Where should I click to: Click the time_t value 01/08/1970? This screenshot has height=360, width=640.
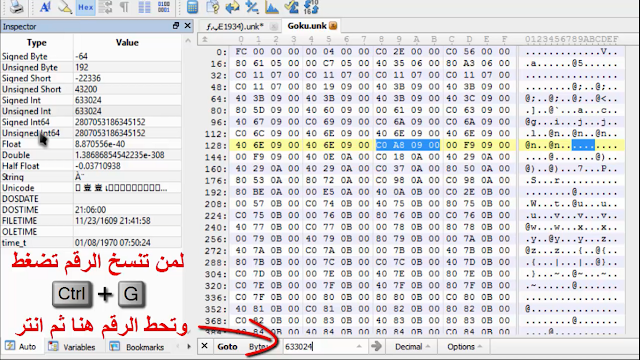(113, 243)
